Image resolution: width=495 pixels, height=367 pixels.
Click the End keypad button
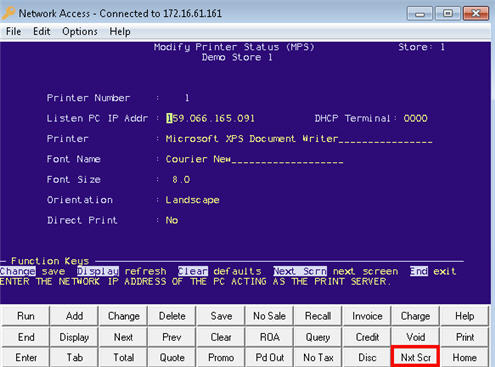click(26, 337)
